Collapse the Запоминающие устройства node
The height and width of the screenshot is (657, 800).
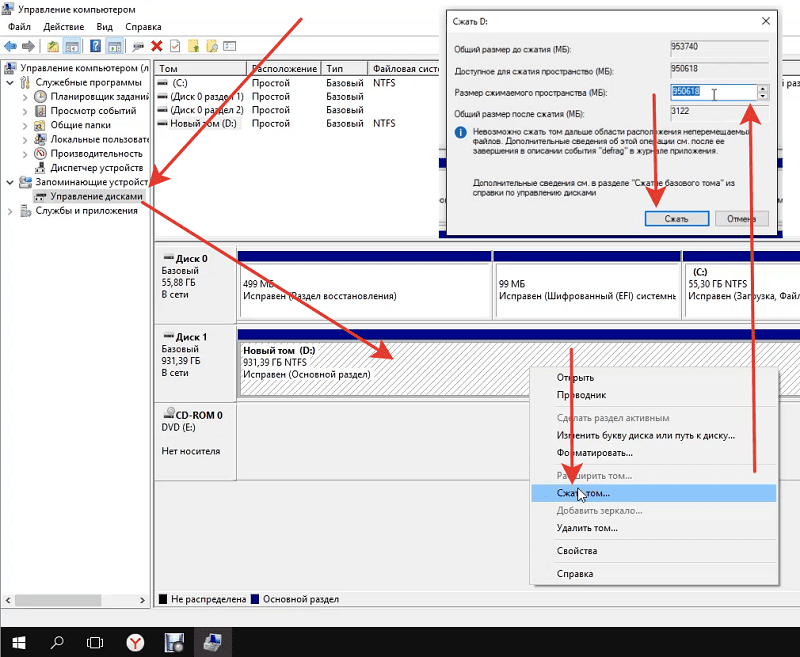tap(10, 182)
